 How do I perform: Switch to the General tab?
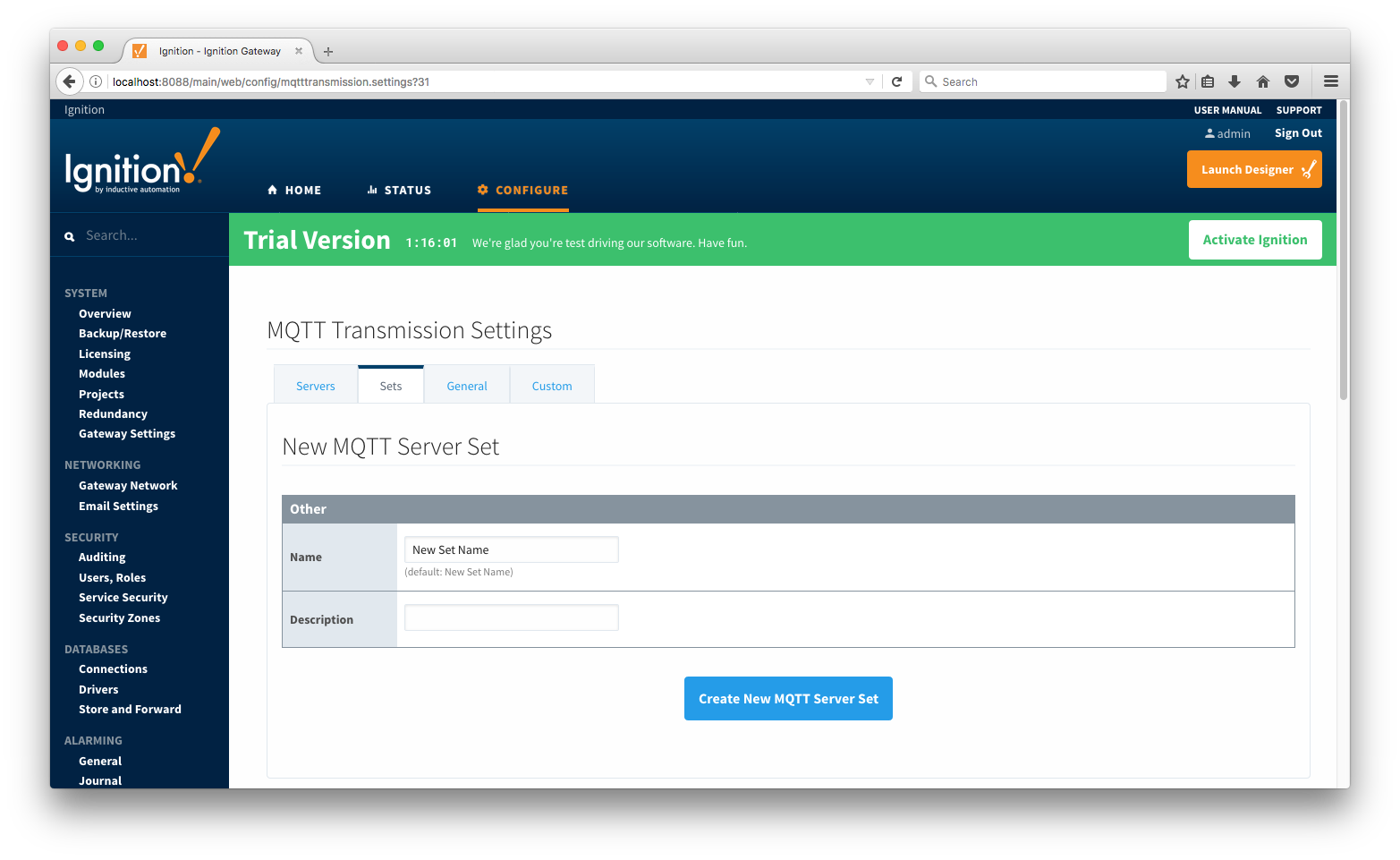click(x=467, y=386)
